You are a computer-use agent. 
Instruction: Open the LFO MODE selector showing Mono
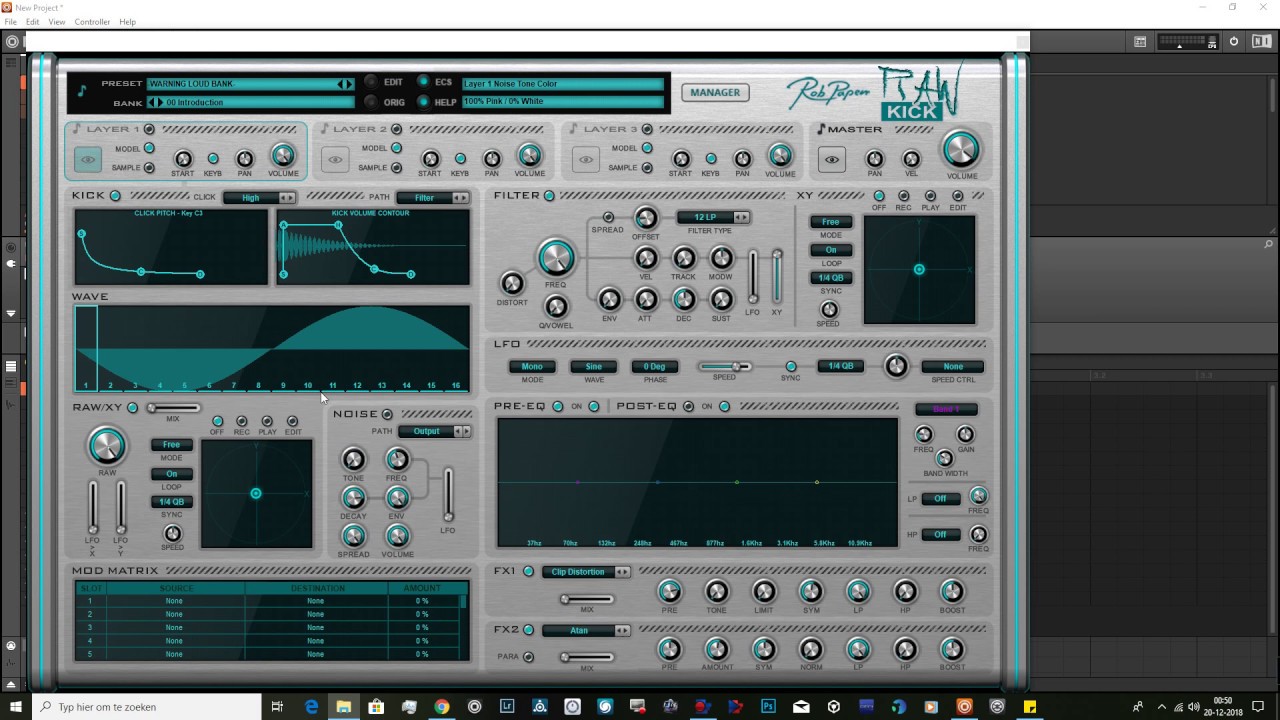(532, 366)
